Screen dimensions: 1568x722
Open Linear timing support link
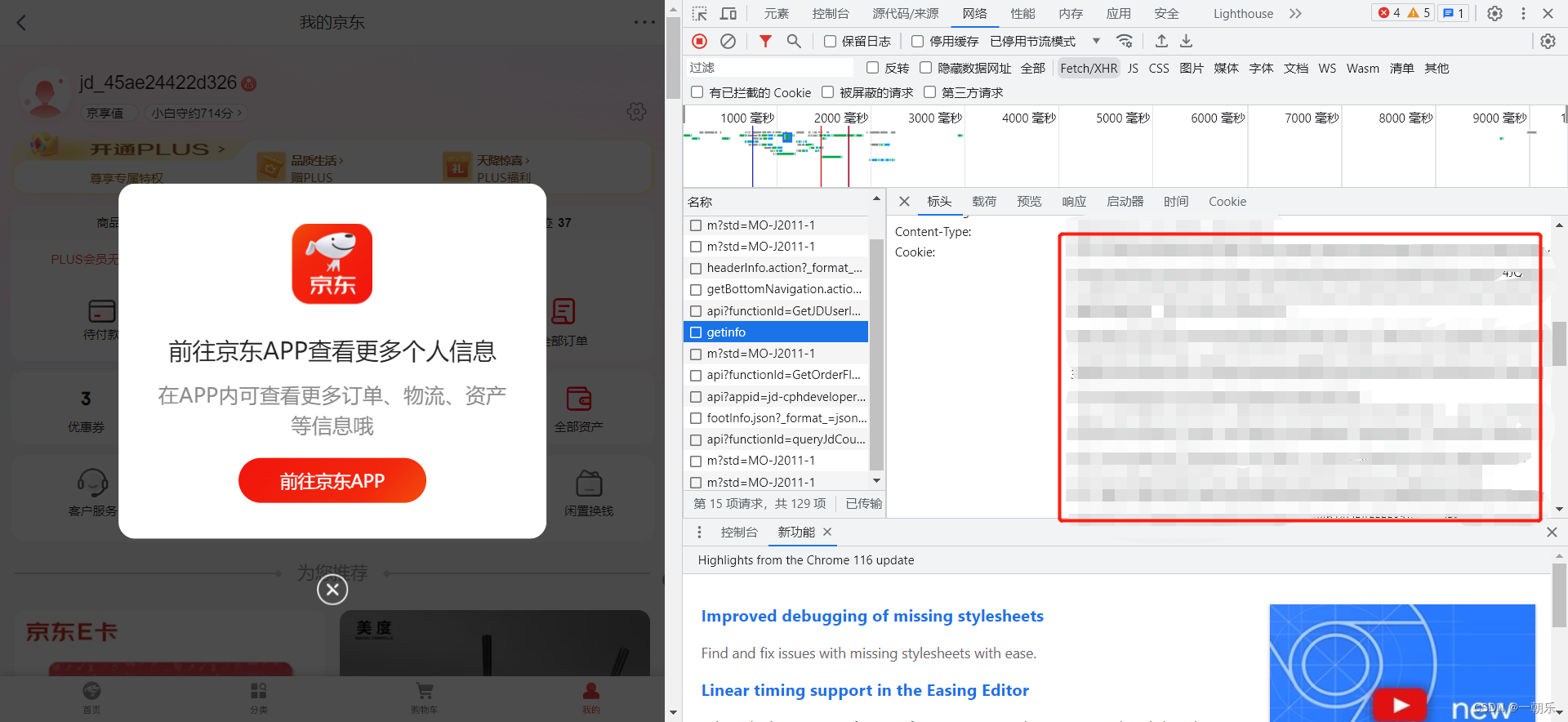point(865,690)
